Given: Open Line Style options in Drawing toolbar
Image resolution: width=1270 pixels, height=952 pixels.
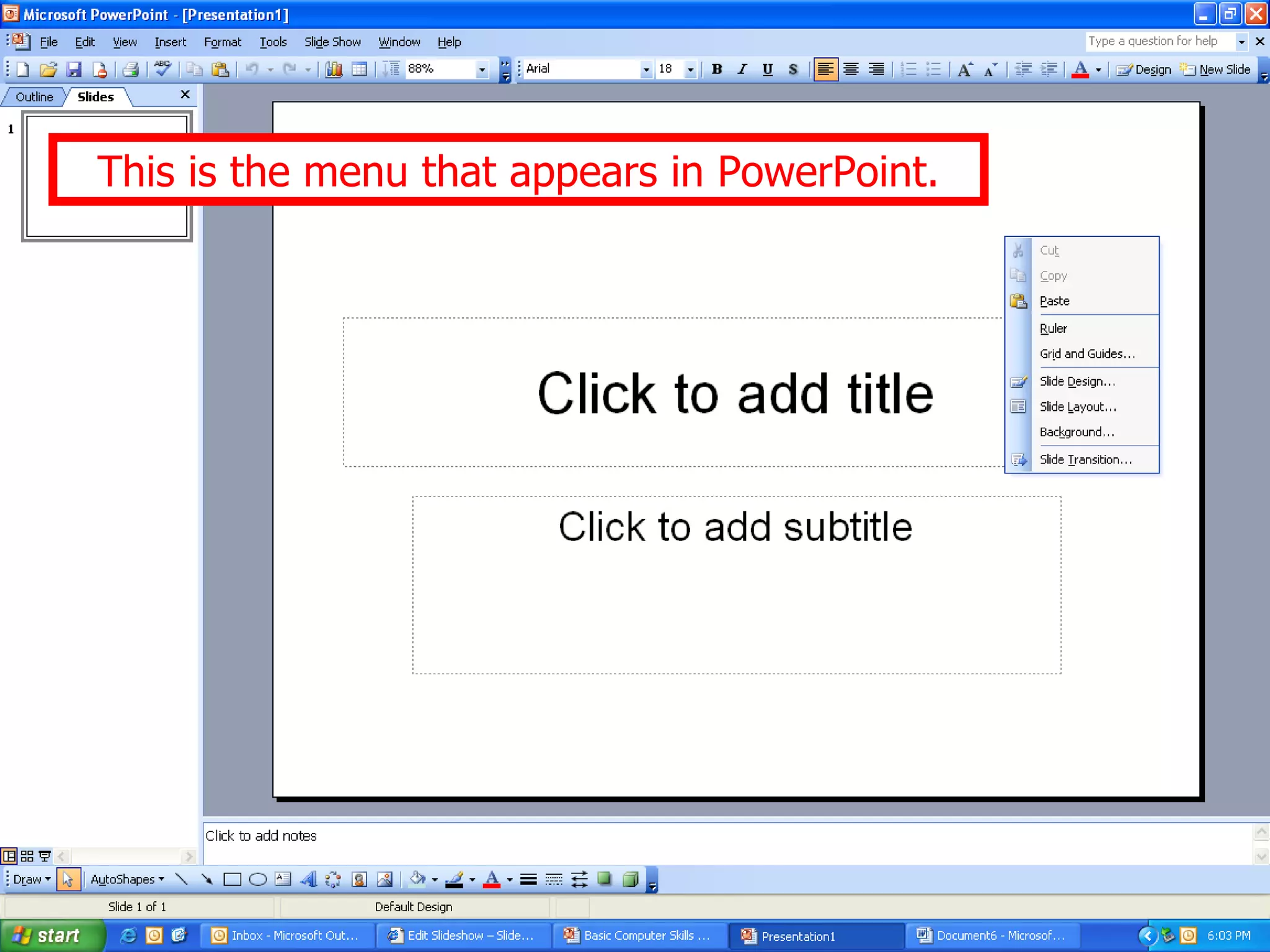Looking at the screenshot, I should (528, 879).
